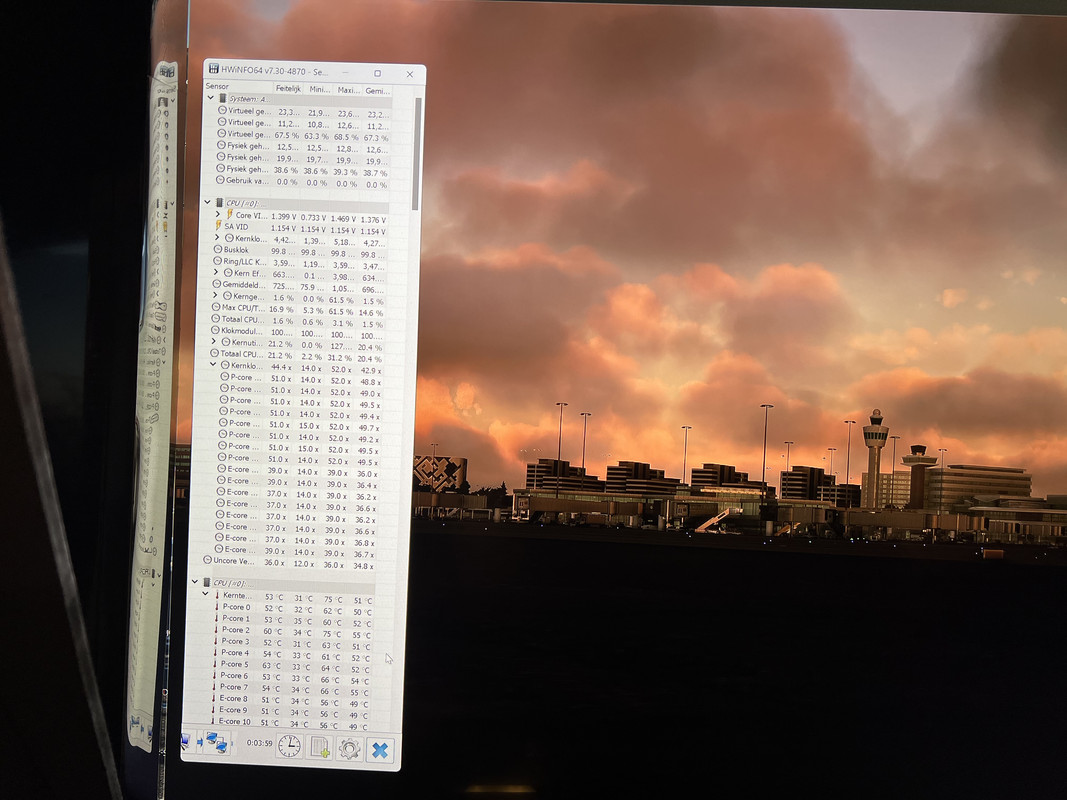Select the P-core 1 temperature row
Image resolution: width=1067 pixels, height=800 pixels.
(291, 620)
